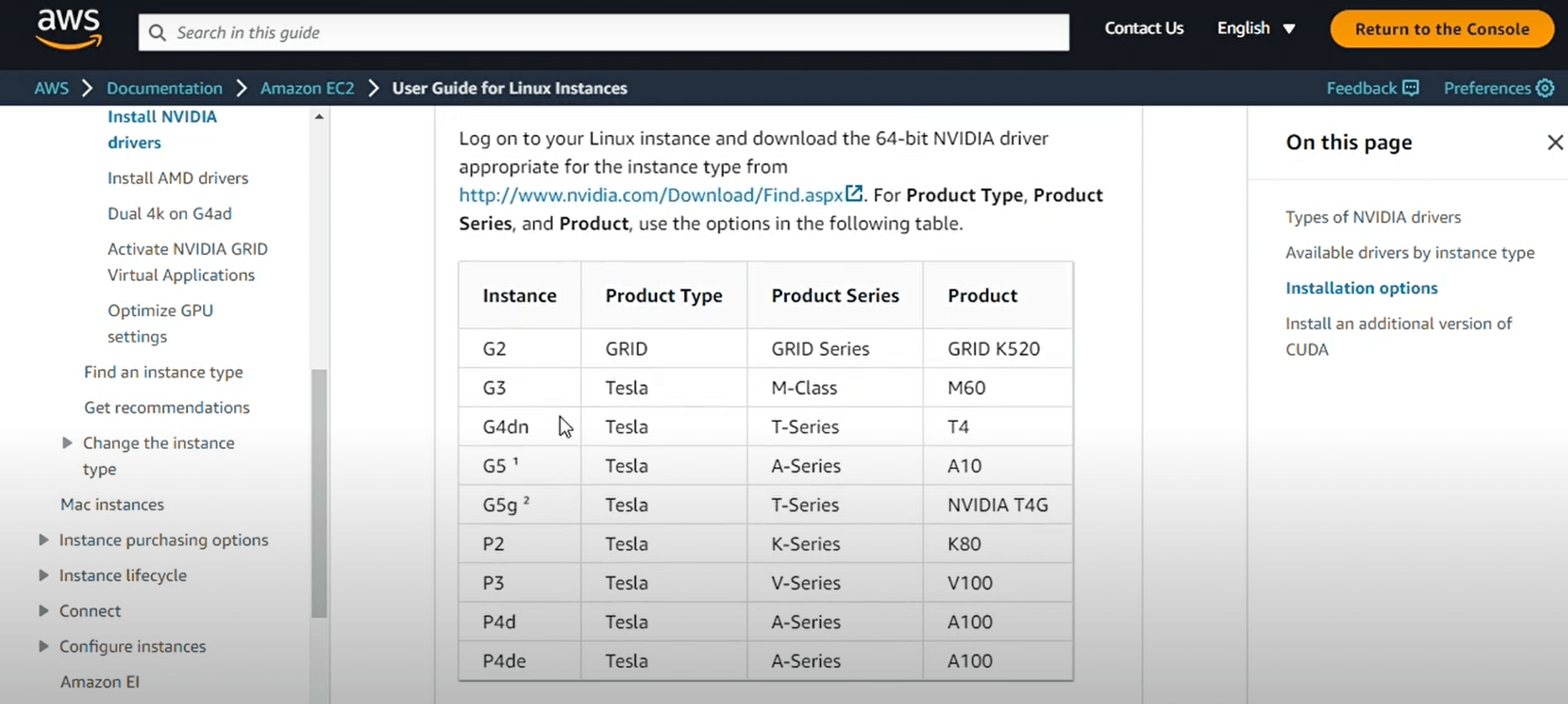Expand the Configure instances section

(44, 646)
